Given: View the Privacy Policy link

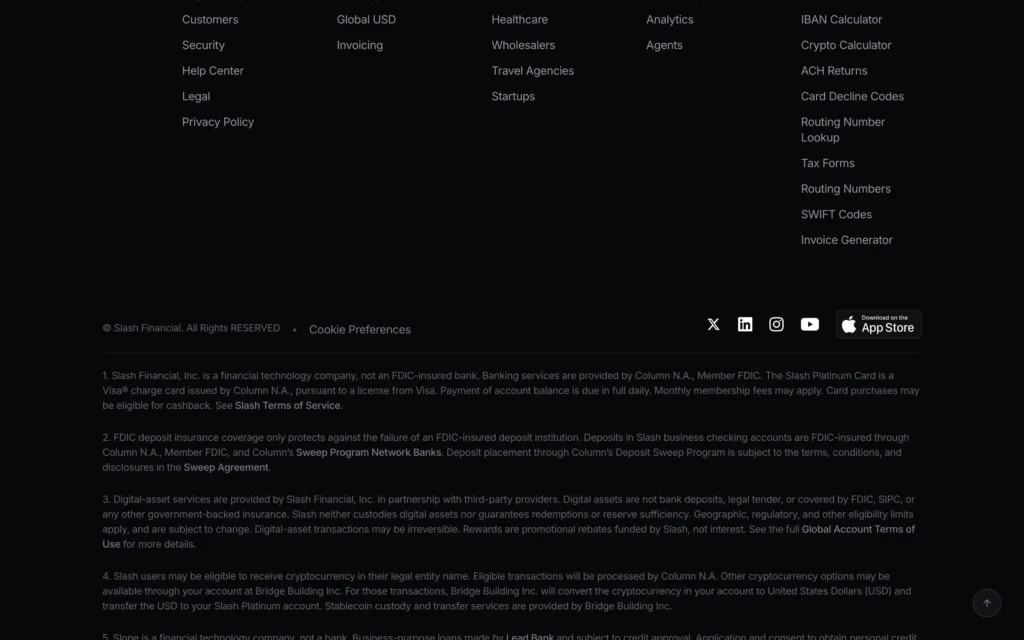Looking at the screenshot, I should click(218, 122).
